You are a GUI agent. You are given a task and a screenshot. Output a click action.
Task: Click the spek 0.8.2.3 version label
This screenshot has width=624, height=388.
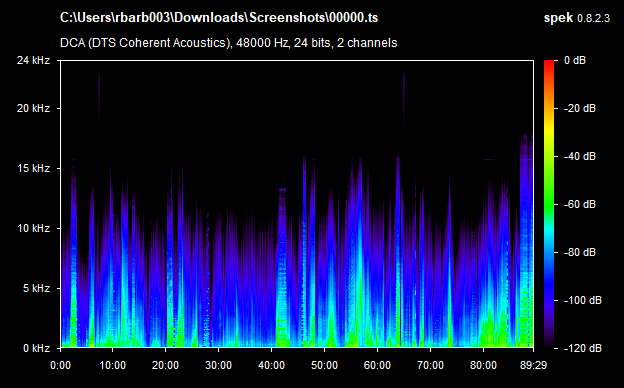click(x=577, y=18)
